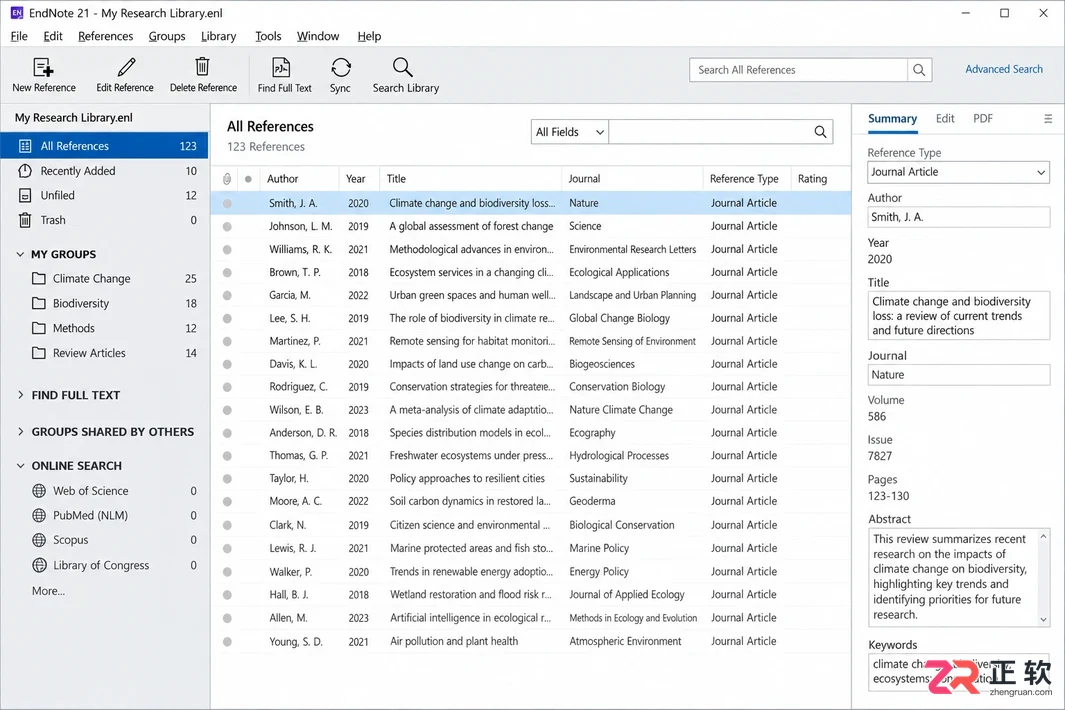Screen dimensions: 1065x710
Task: Click the PubMed (NLM) globe icon
Action: click(39, 516)
